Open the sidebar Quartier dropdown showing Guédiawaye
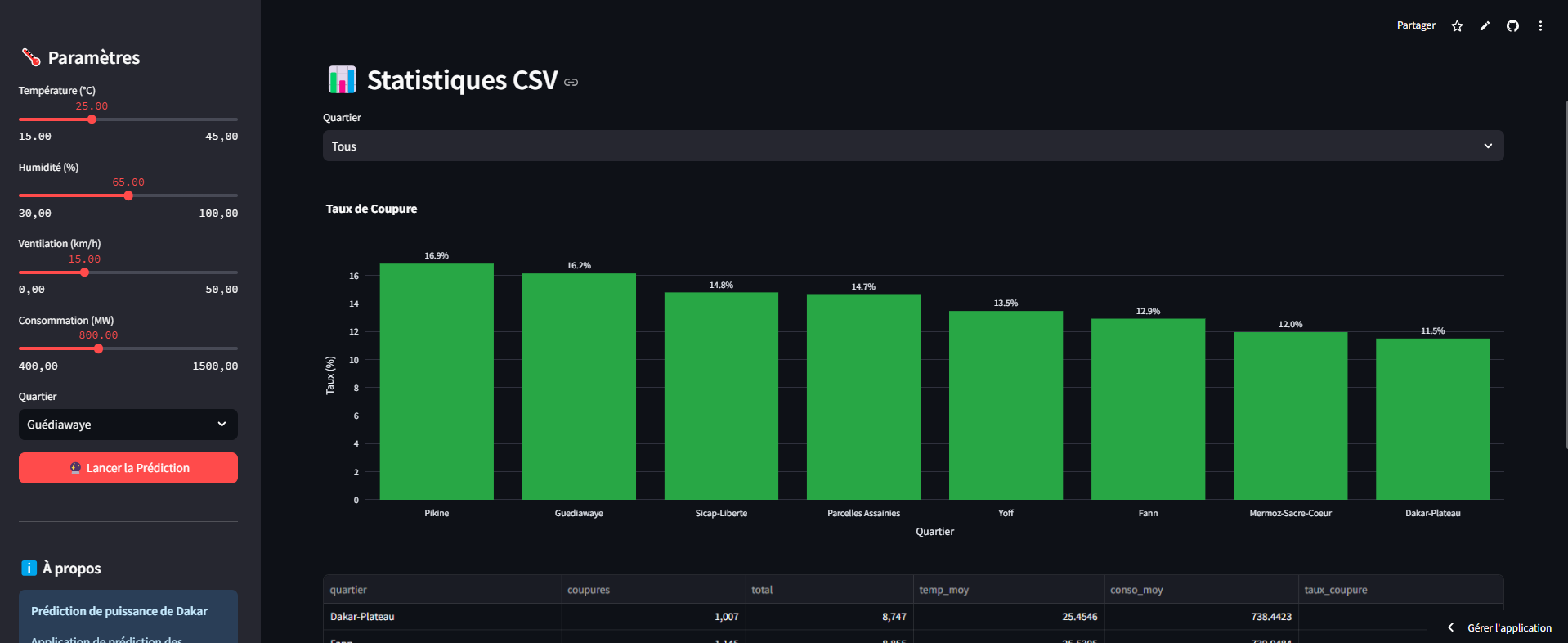1568x643 pixels. pyautogui.click(x=128, y=425)
